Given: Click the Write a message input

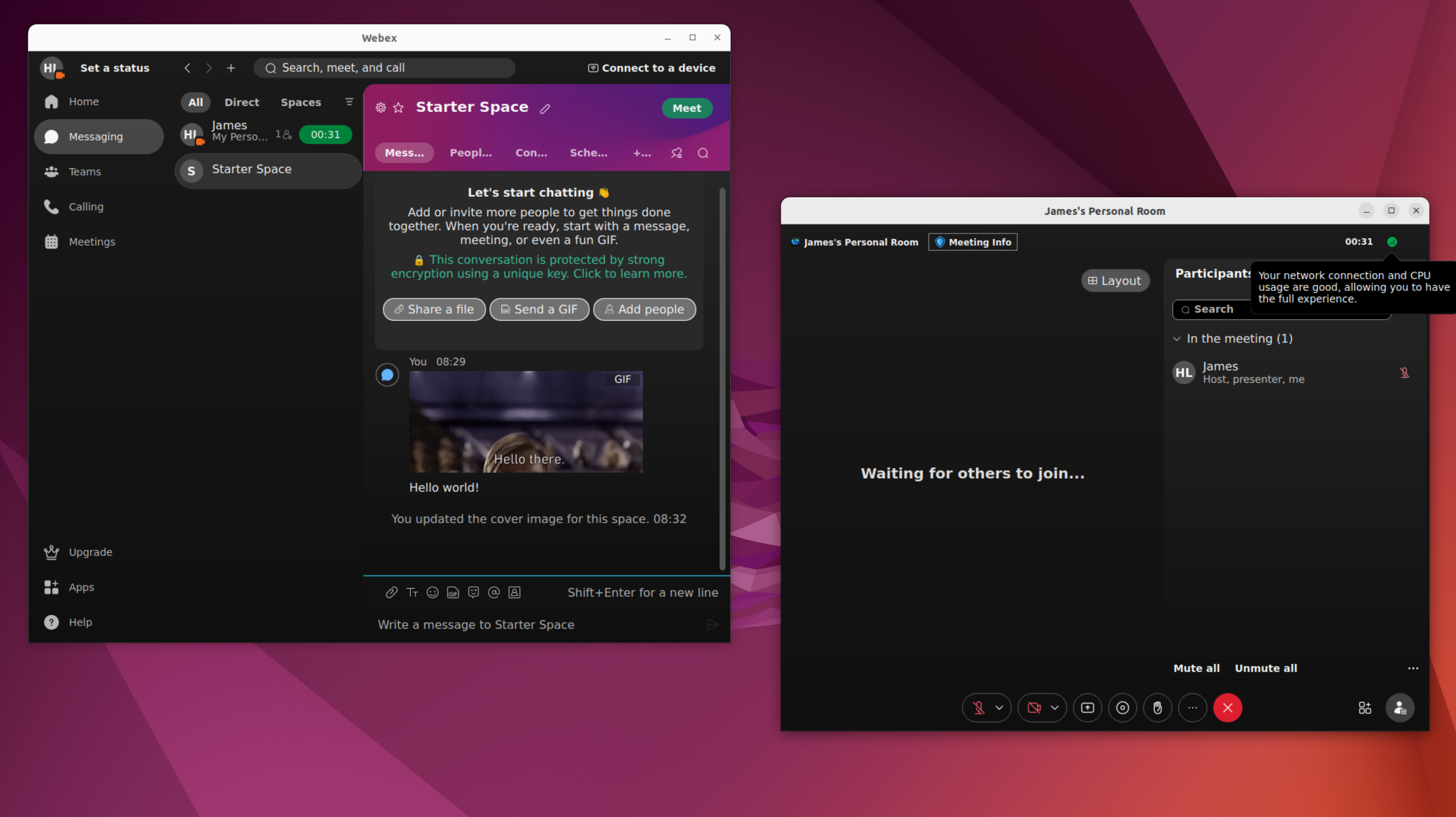Looking at the screenshot, I should coord(537,625).
